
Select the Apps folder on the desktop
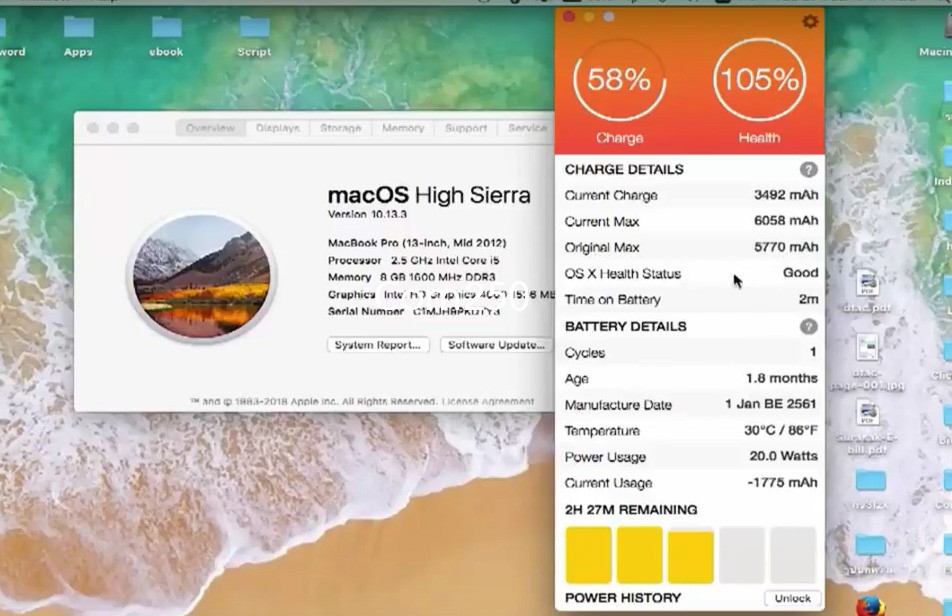(78, 27)
